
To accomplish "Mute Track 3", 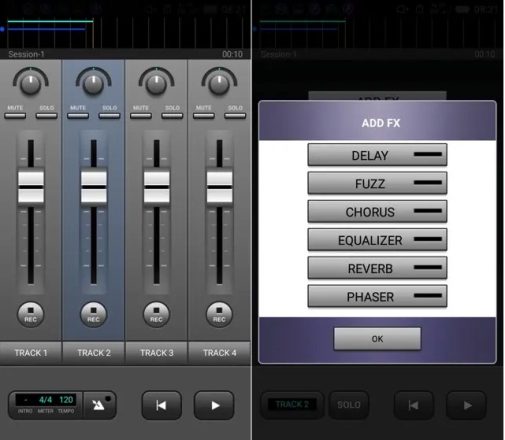I will pyautogui.click(x=141, y=116).
